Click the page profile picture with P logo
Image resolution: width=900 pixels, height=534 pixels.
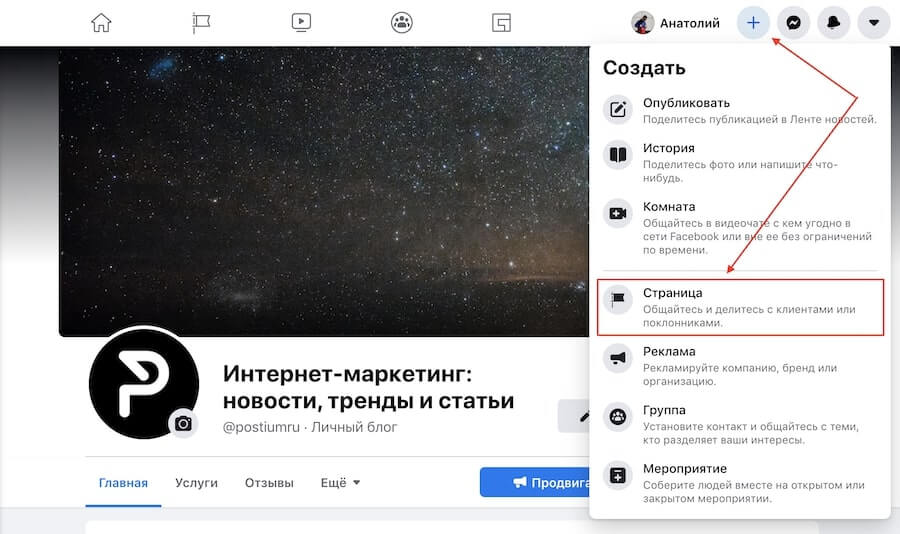[143, 384]
